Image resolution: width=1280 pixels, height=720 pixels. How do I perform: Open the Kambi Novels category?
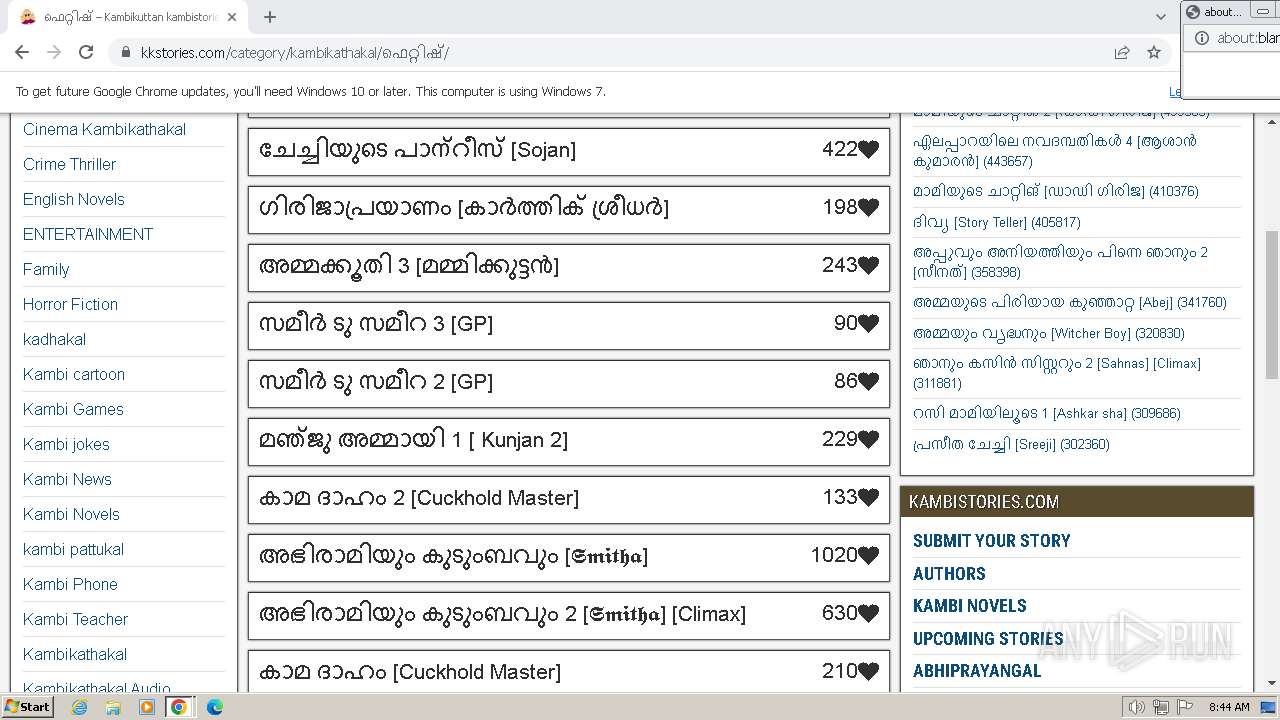(x=71, y=514)
